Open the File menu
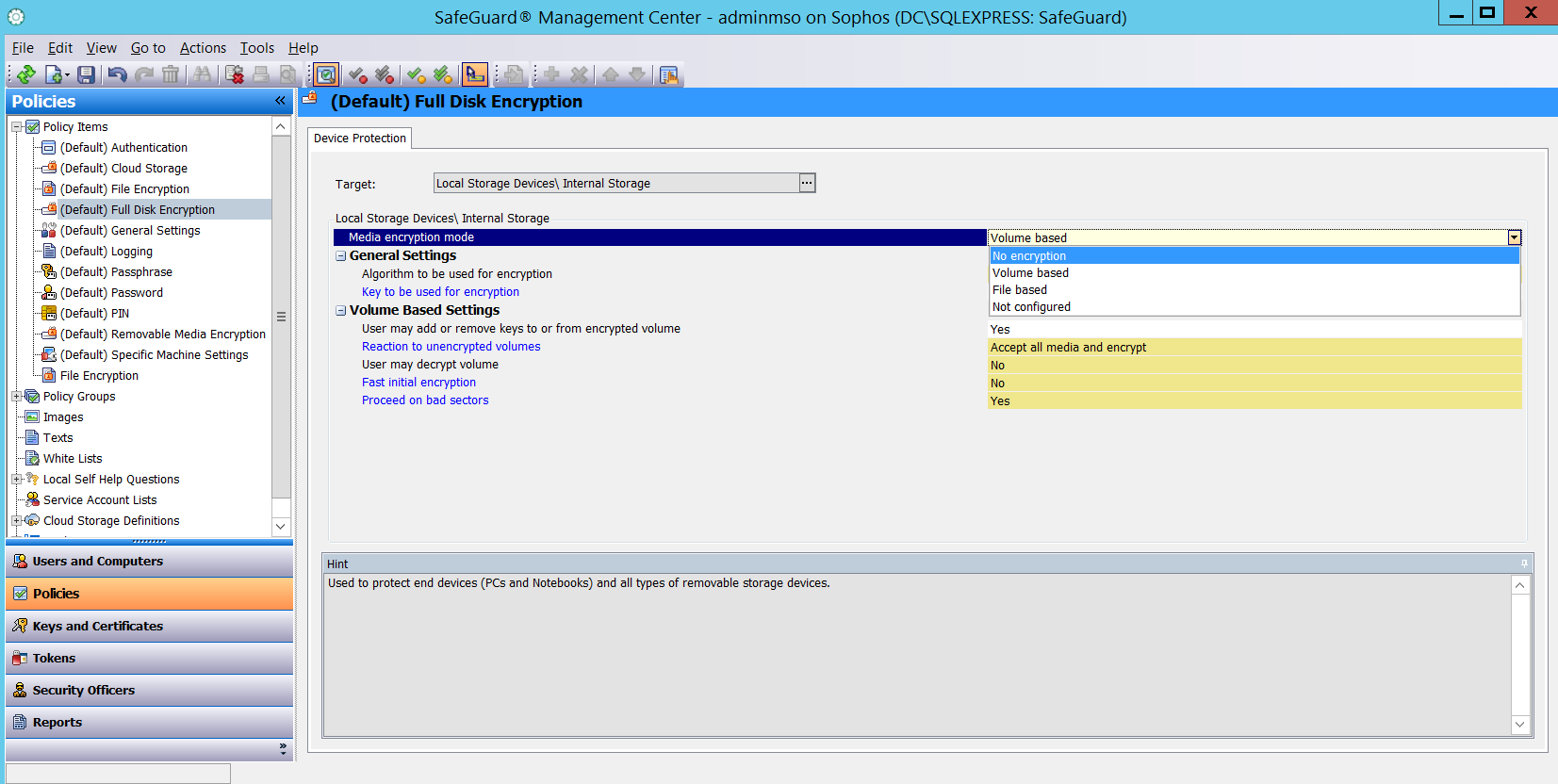This screenshot has height=784, width=1558. click(x=23, y=48)
